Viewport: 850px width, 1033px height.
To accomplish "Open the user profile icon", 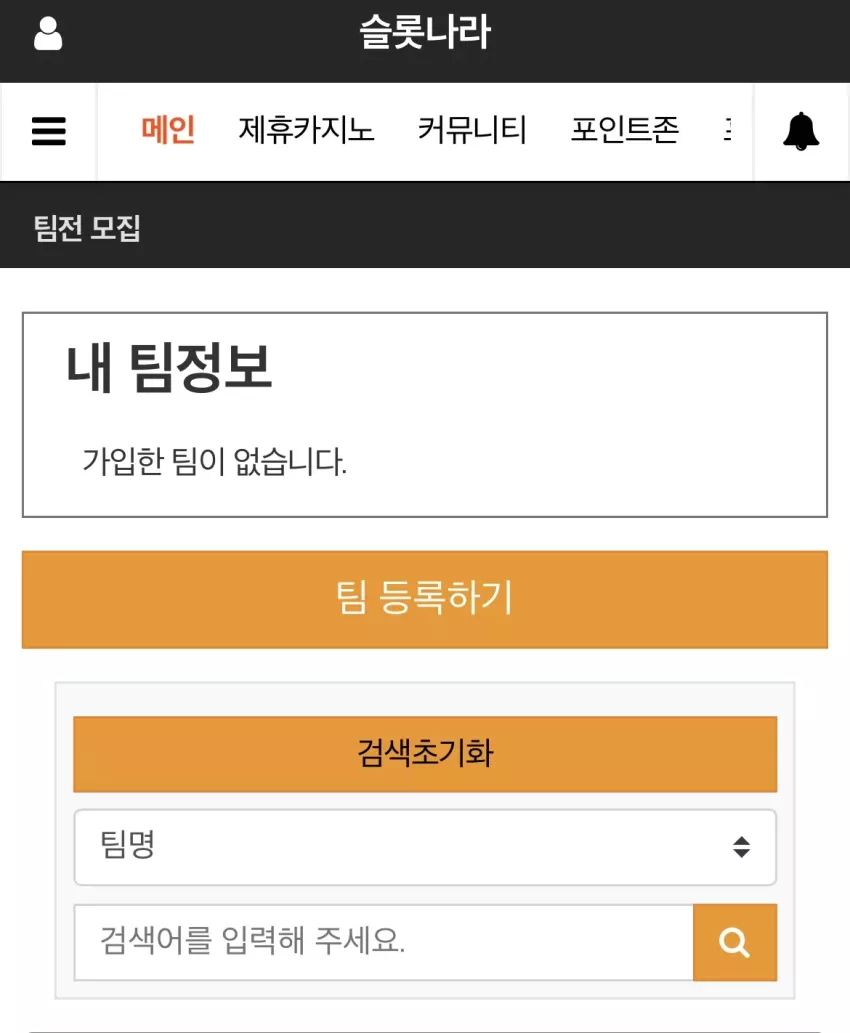I will coord(48,34).
